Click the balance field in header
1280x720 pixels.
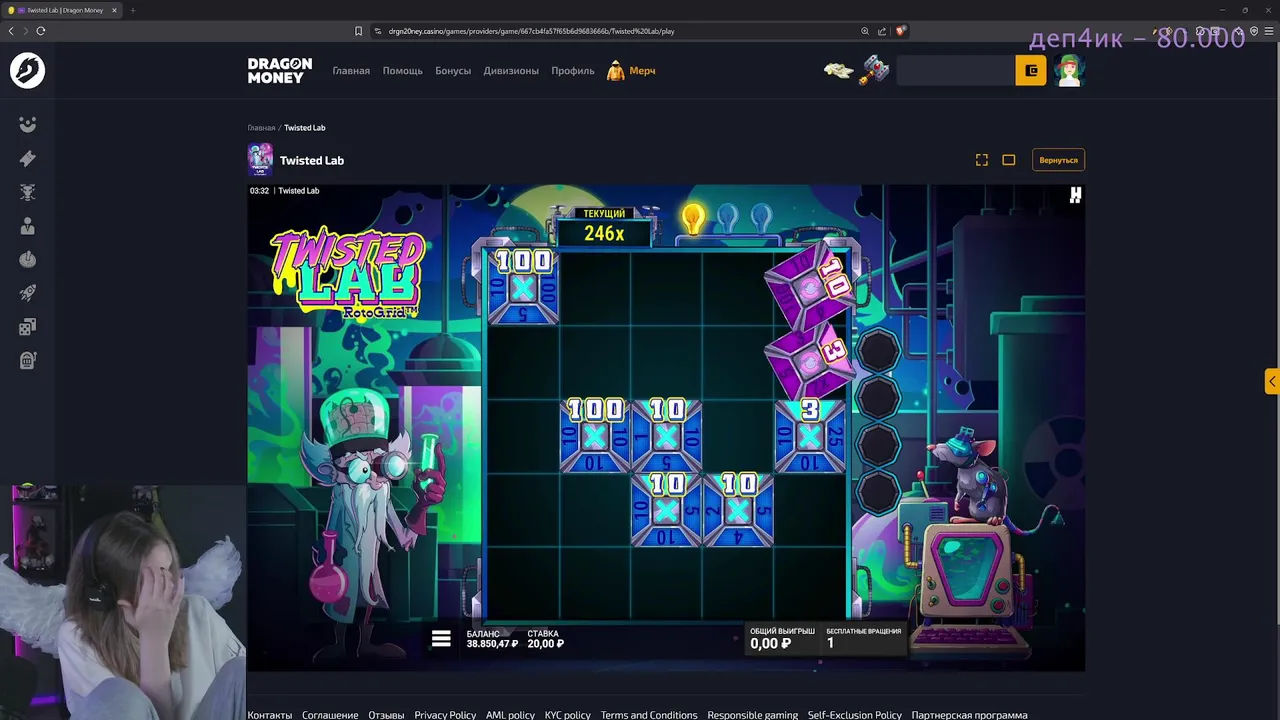tap(956, 71)
